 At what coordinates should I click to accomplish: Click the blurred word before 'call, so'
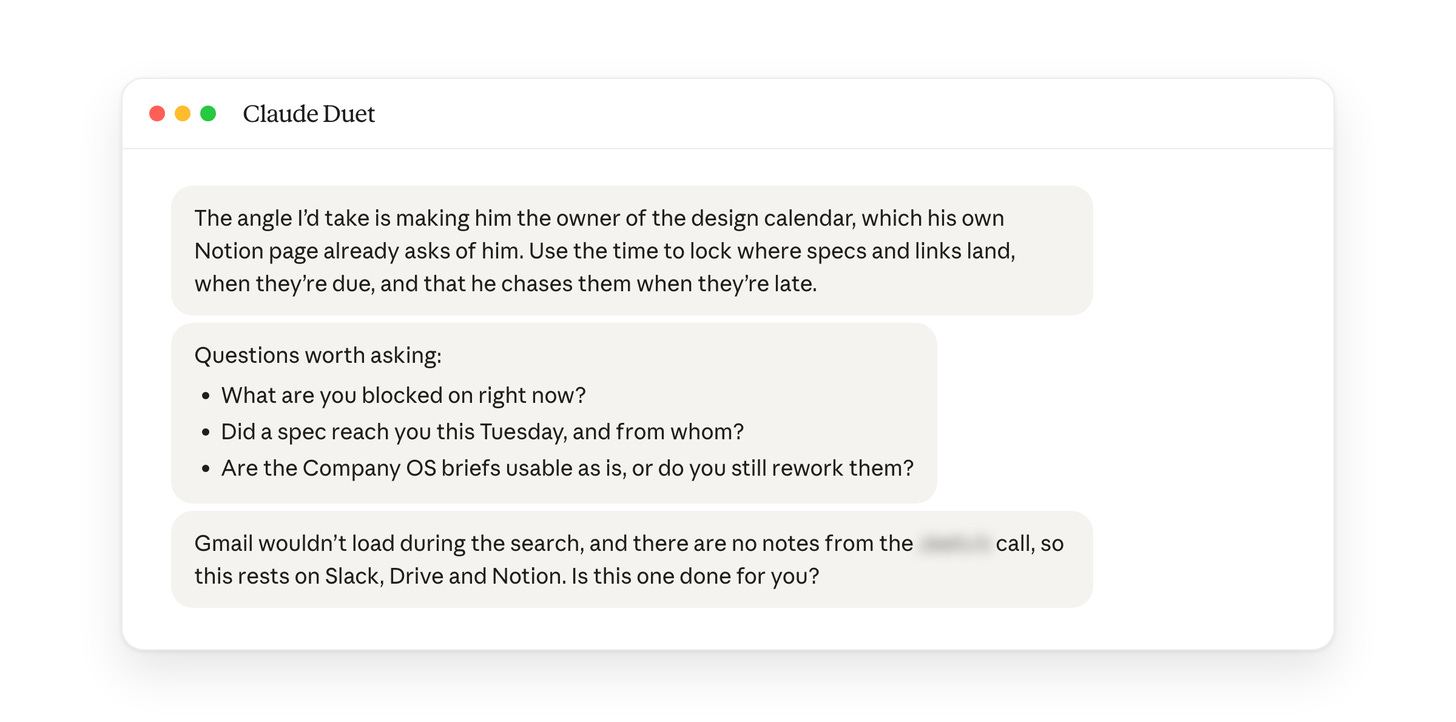click(x=955, y=544)
